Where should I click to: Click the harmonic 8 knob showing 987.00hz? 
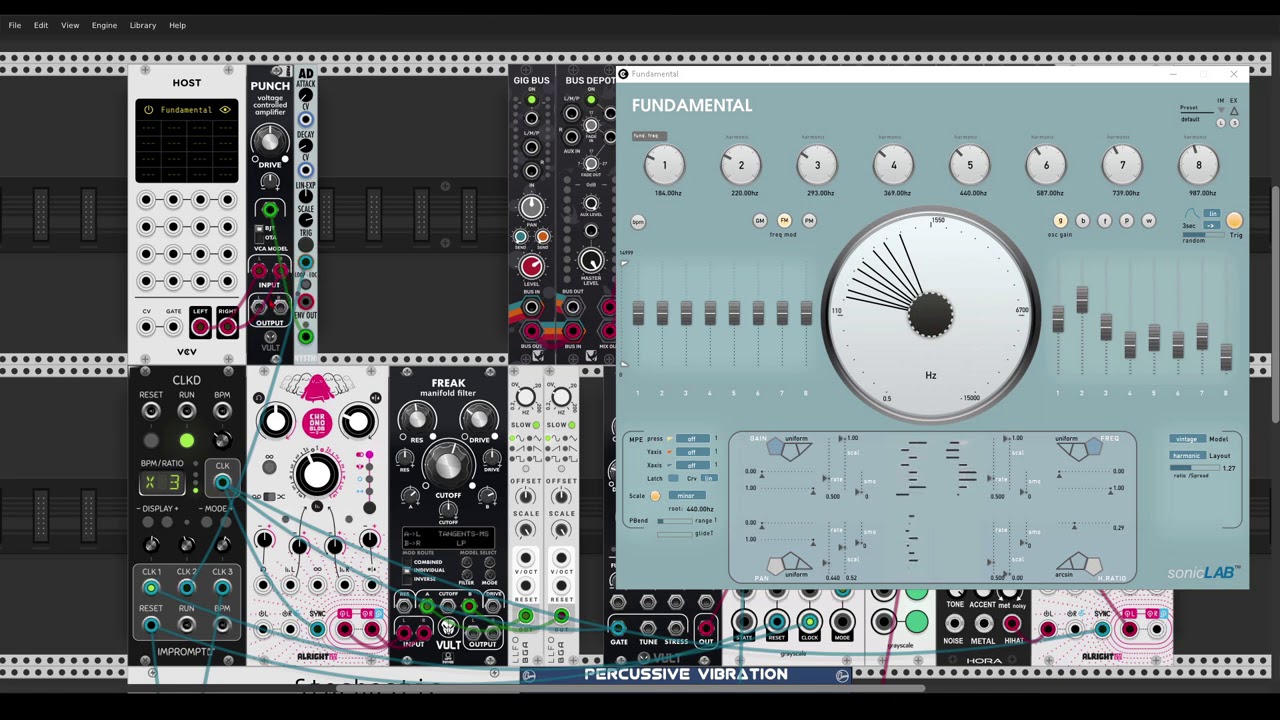(x=1198, y=165)
